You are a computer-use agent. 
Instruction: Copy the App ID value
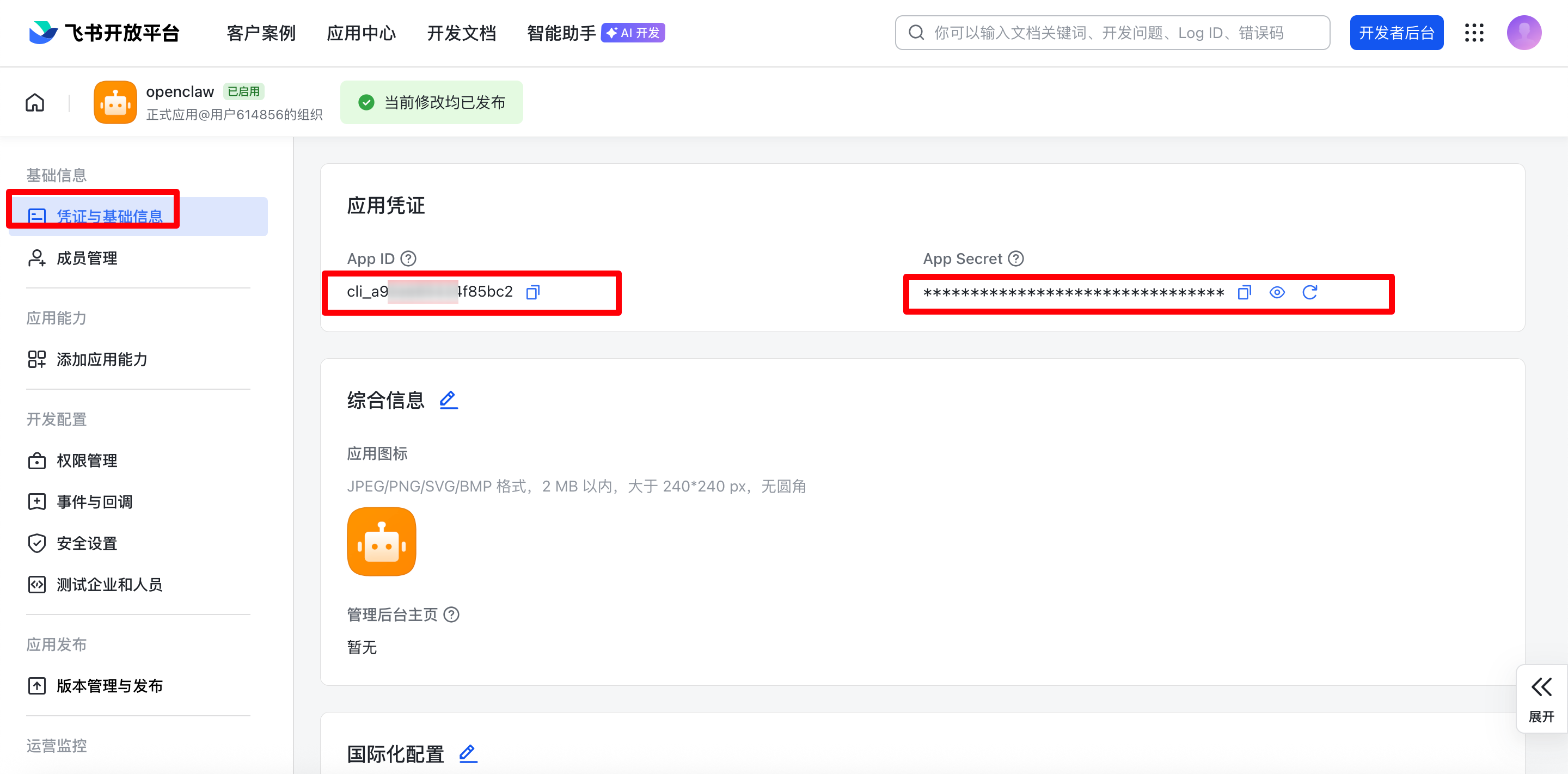coord(532,293)
